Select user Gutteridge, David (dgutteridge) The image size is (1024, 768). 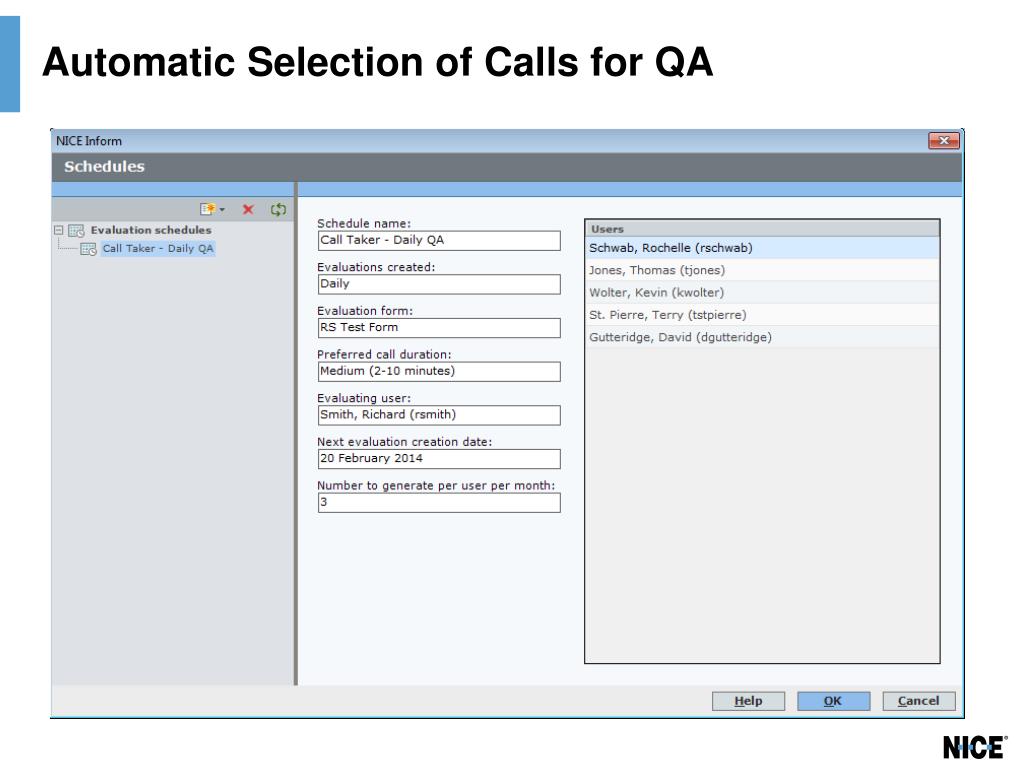(762, 337)
